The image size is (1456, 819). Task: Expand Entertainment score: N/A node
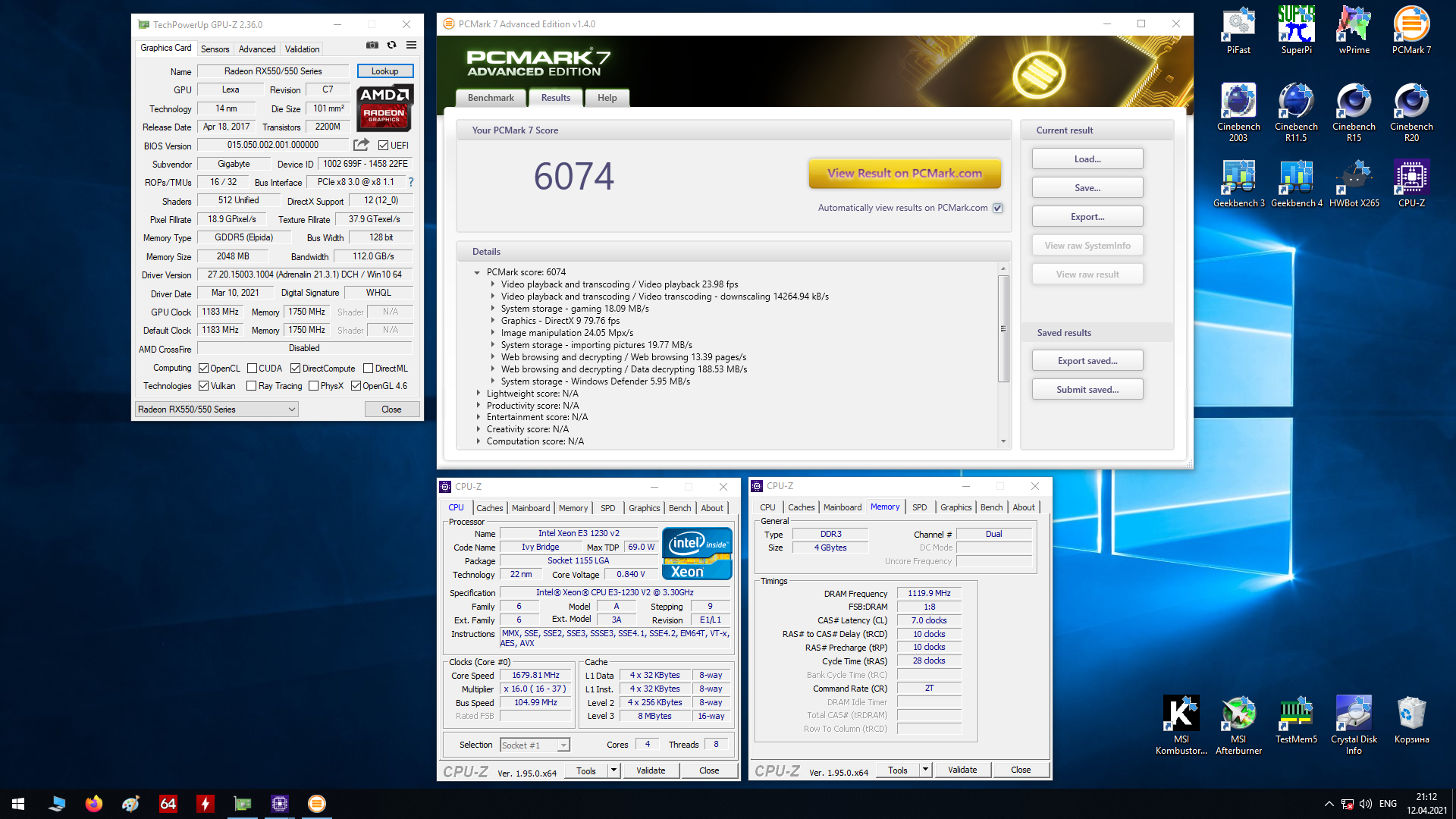point(478,417)
